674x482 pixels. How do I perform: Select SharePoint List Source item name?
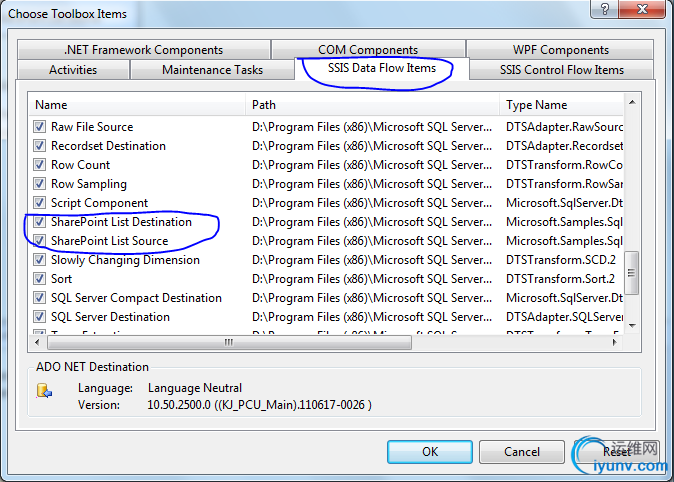point(110,241)
